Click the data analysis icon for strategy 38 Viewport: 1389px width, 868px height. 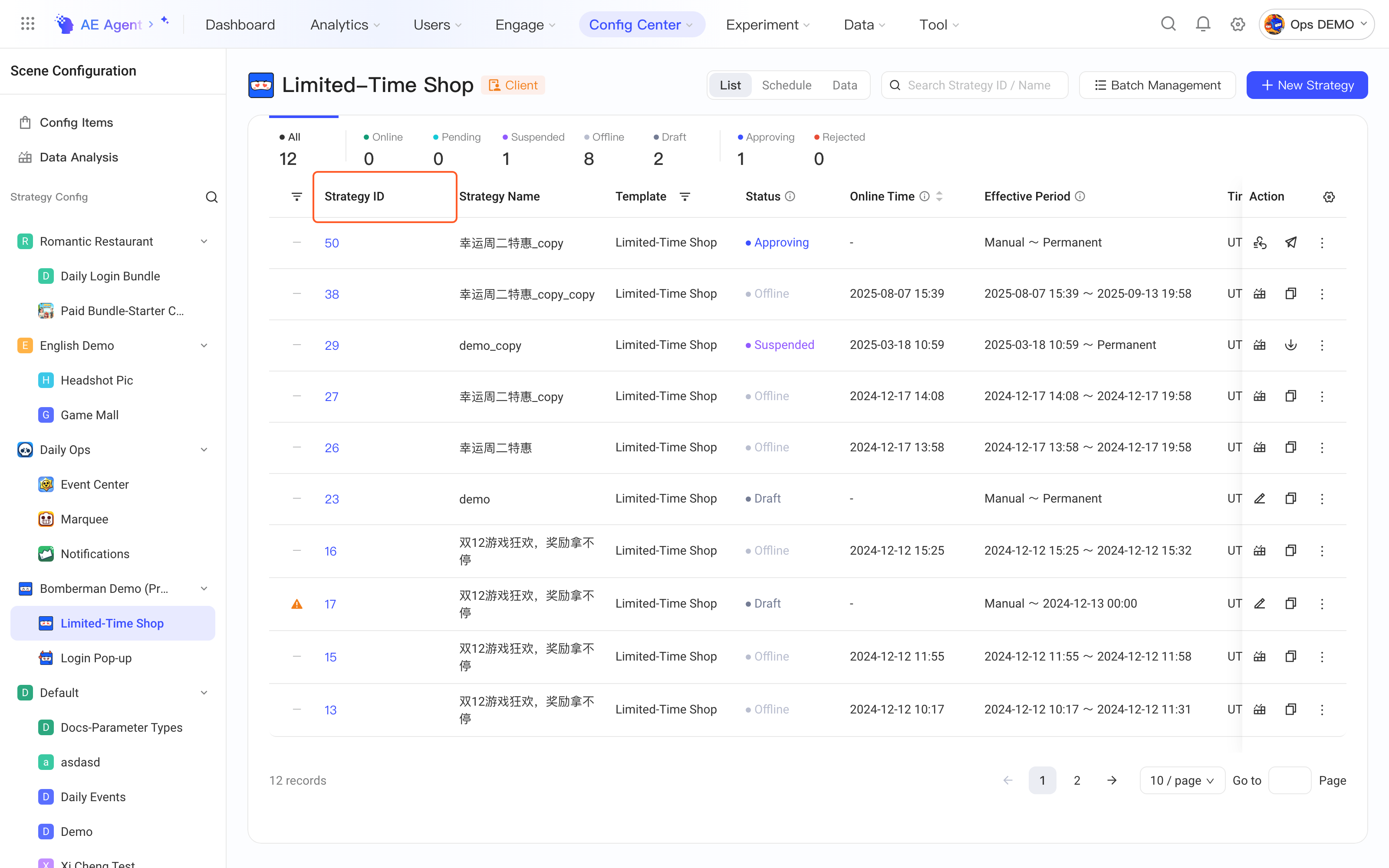(x=1259, y=293)
